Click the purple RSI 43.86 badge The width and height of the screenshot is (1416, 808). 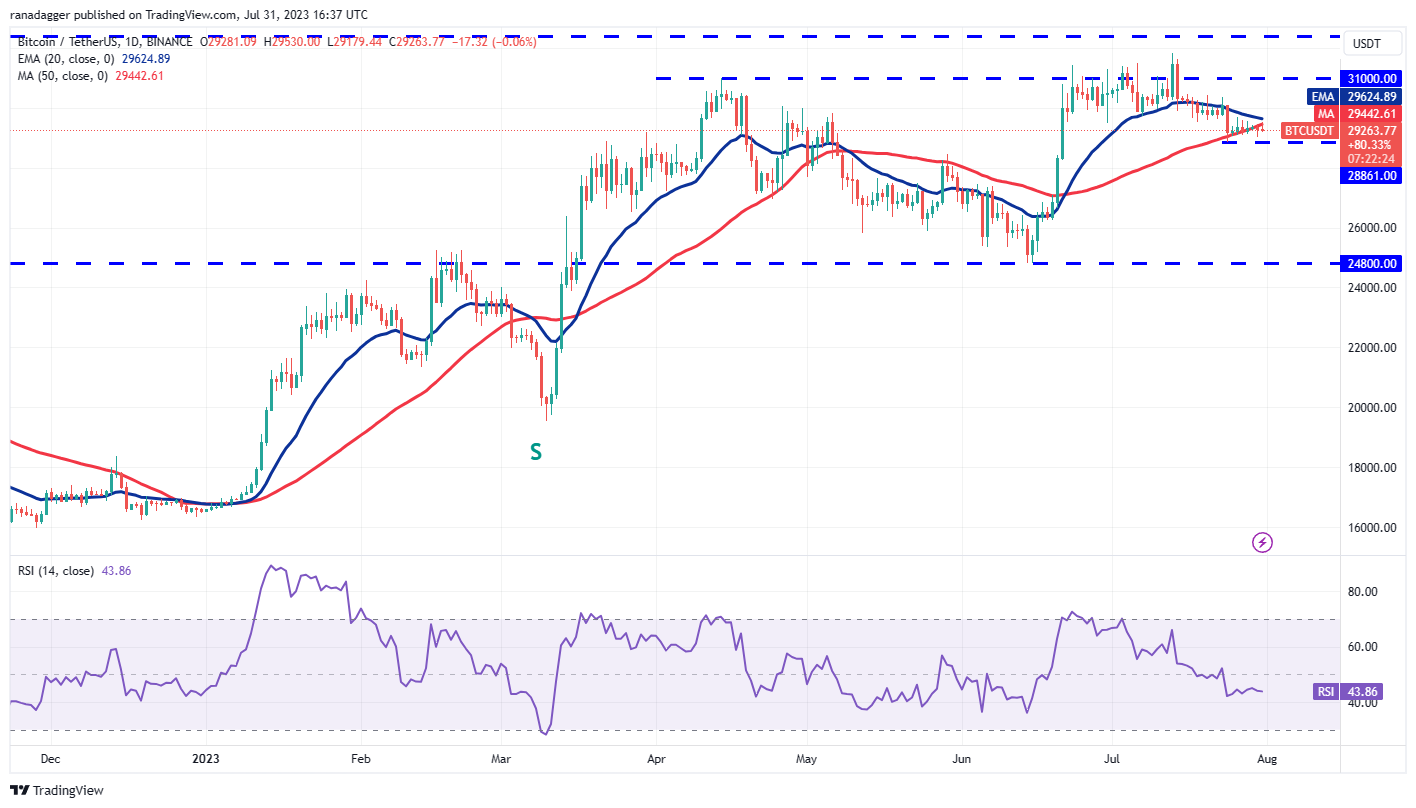coord(1347,691)
